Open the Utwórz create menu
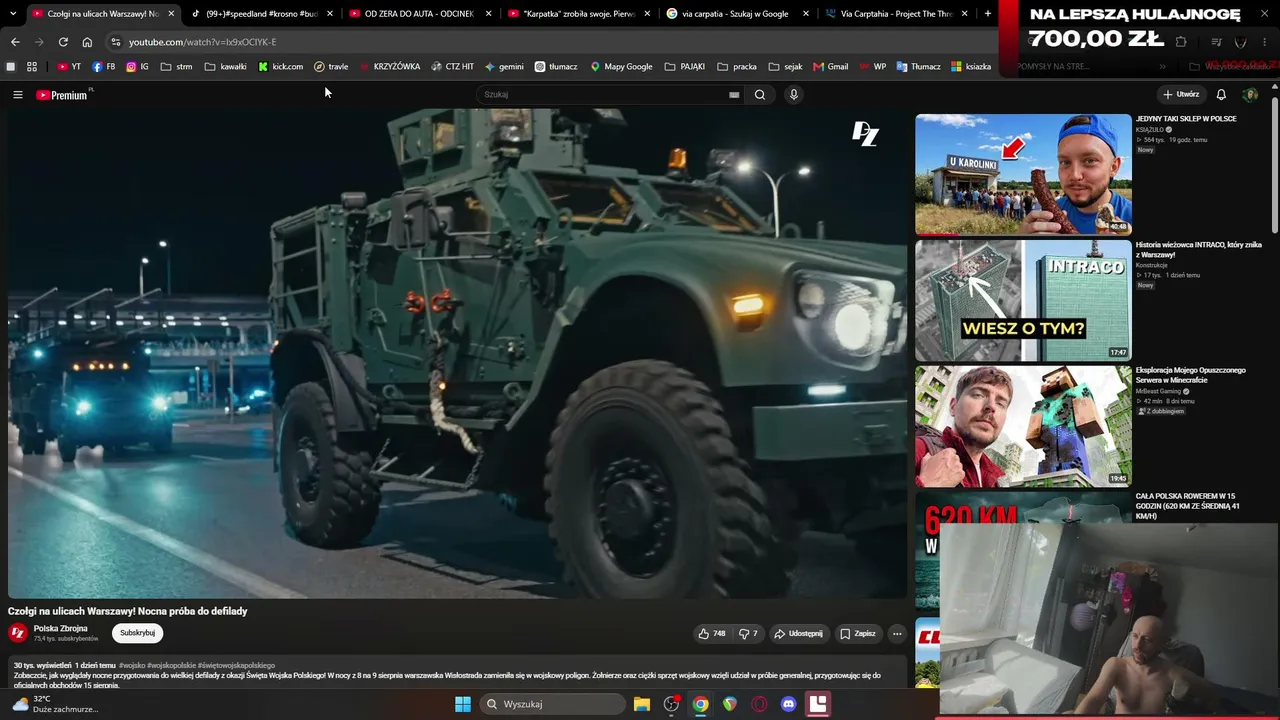Image resolution: width=1280 pixels, height=720 pixels. click(x=1181, y=95)
